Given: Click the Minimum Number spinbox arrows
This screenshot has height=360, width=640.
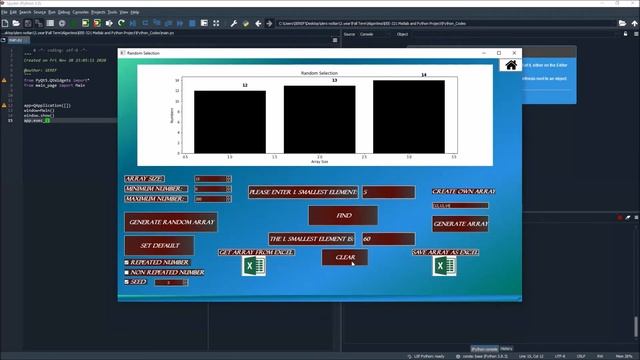Looking at the screenshot, I should coord(229,189).
